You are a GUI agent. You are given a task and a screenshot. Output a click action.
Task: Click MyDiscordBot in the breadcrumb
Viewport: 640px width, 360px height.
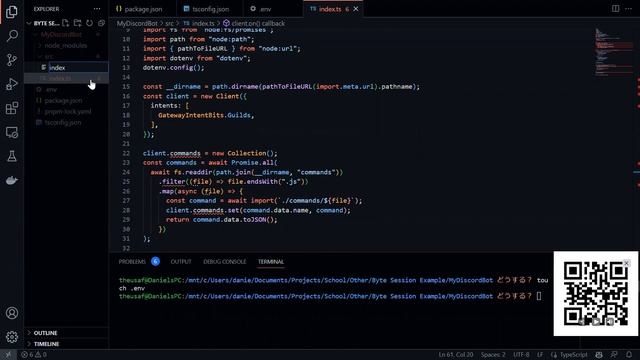point(137,24)
